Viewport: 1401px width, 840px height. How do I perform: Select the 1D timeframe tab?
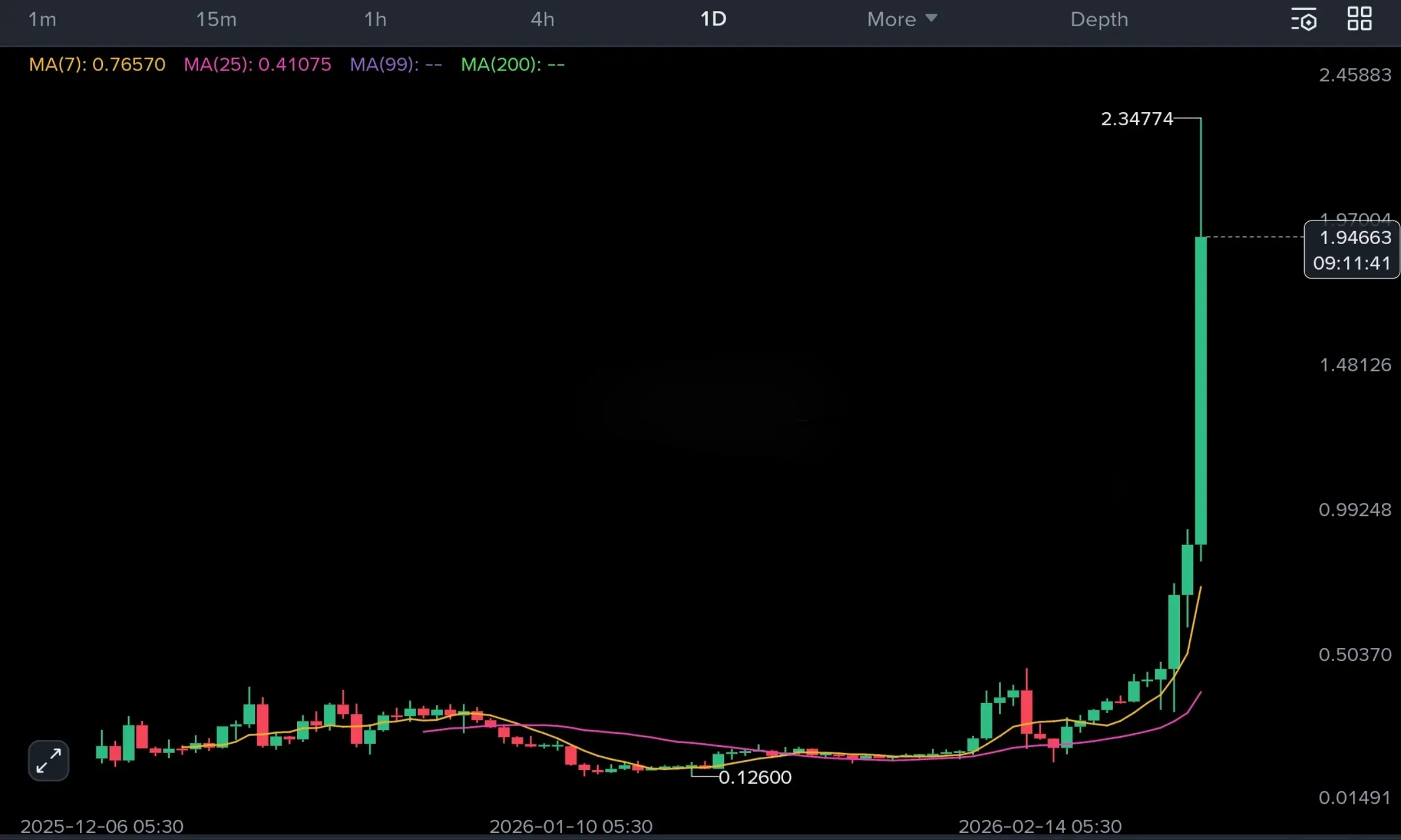[x=713, y=20]
